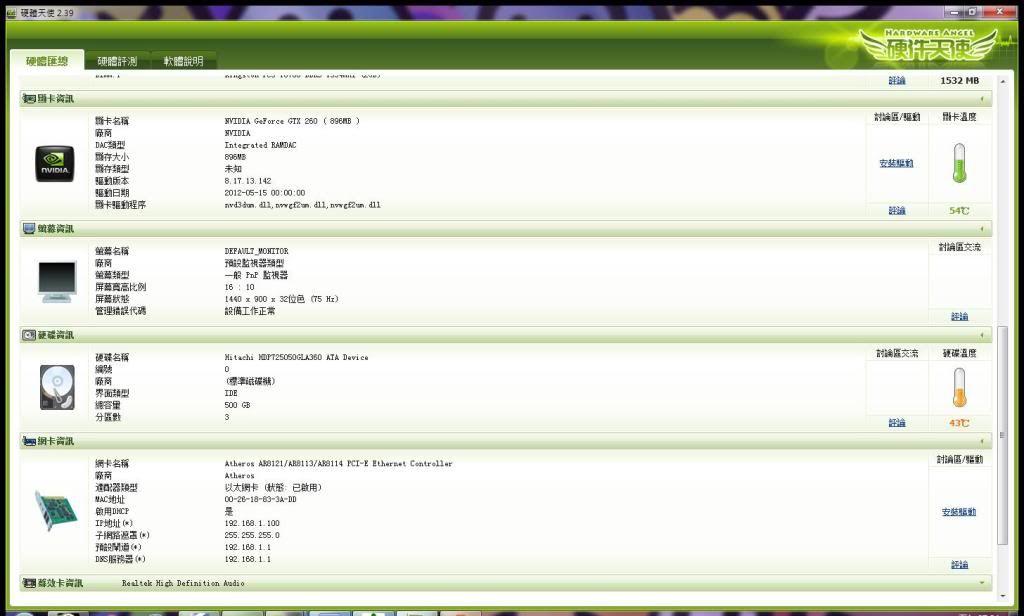Click the network card icon
Screen dimensions: 1024x616
click(x=56, y=510)
